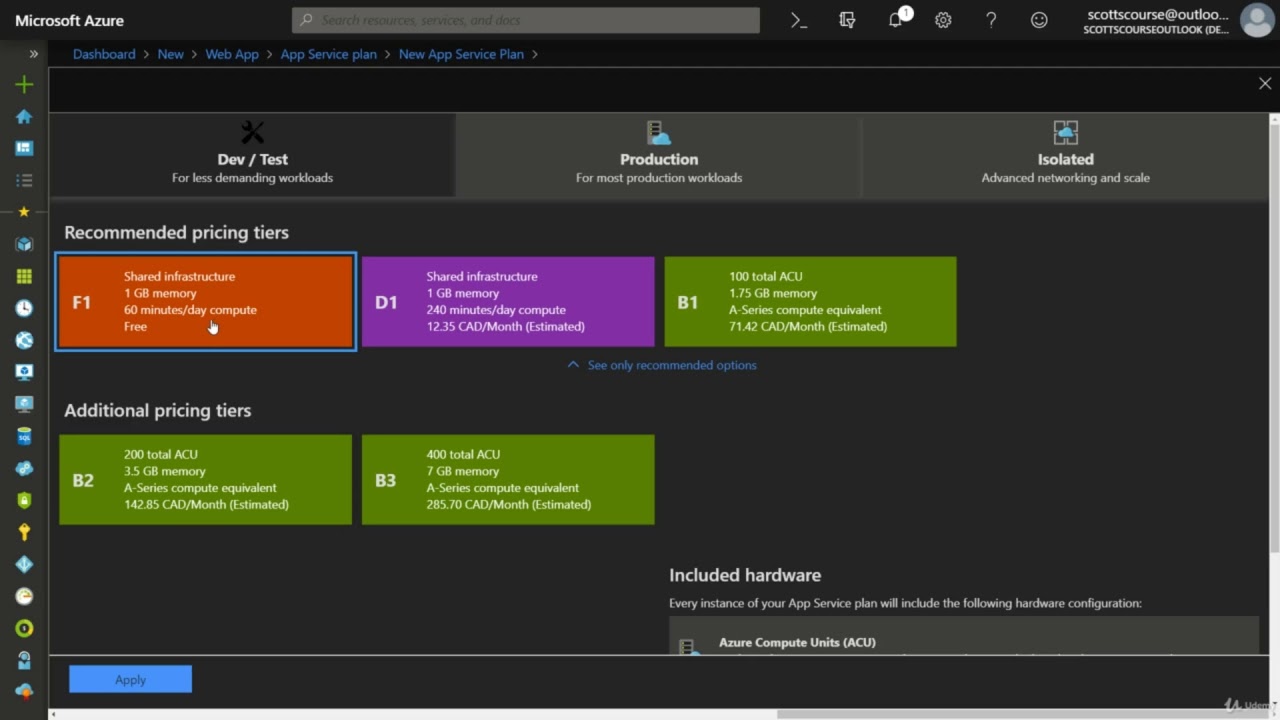The width and height of the screenshot is (1280, 720).
Task: Click the green plus Create a resource icon
Action: 24,85
